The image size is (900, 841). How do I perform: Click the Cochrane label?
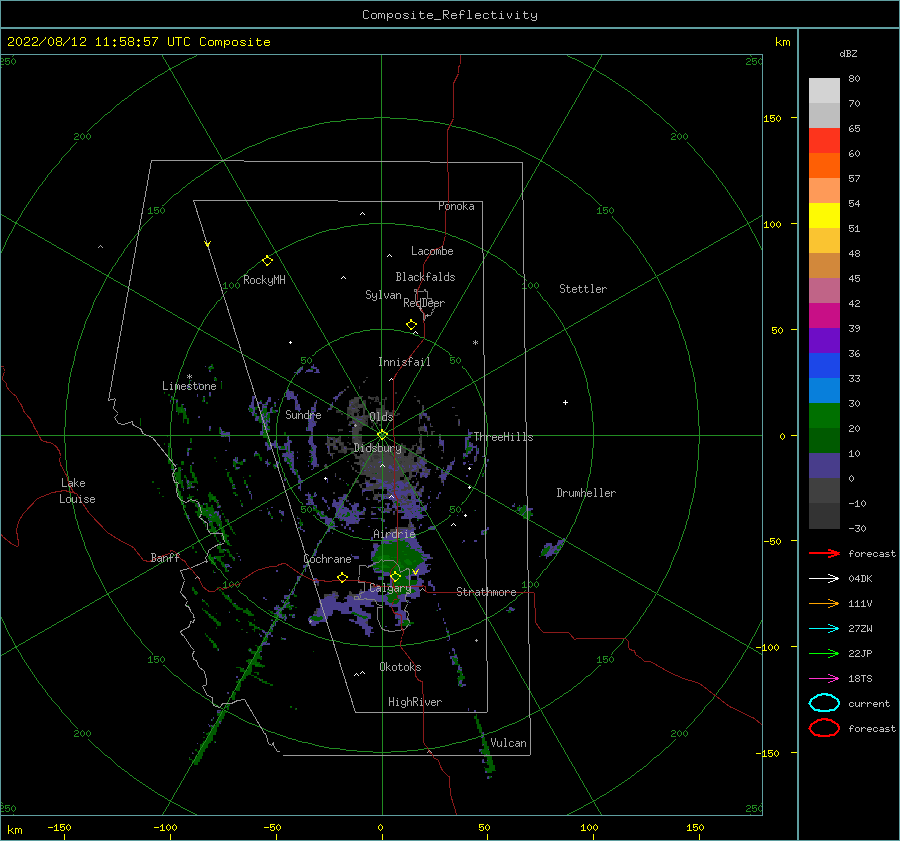(x=327, y=559)
